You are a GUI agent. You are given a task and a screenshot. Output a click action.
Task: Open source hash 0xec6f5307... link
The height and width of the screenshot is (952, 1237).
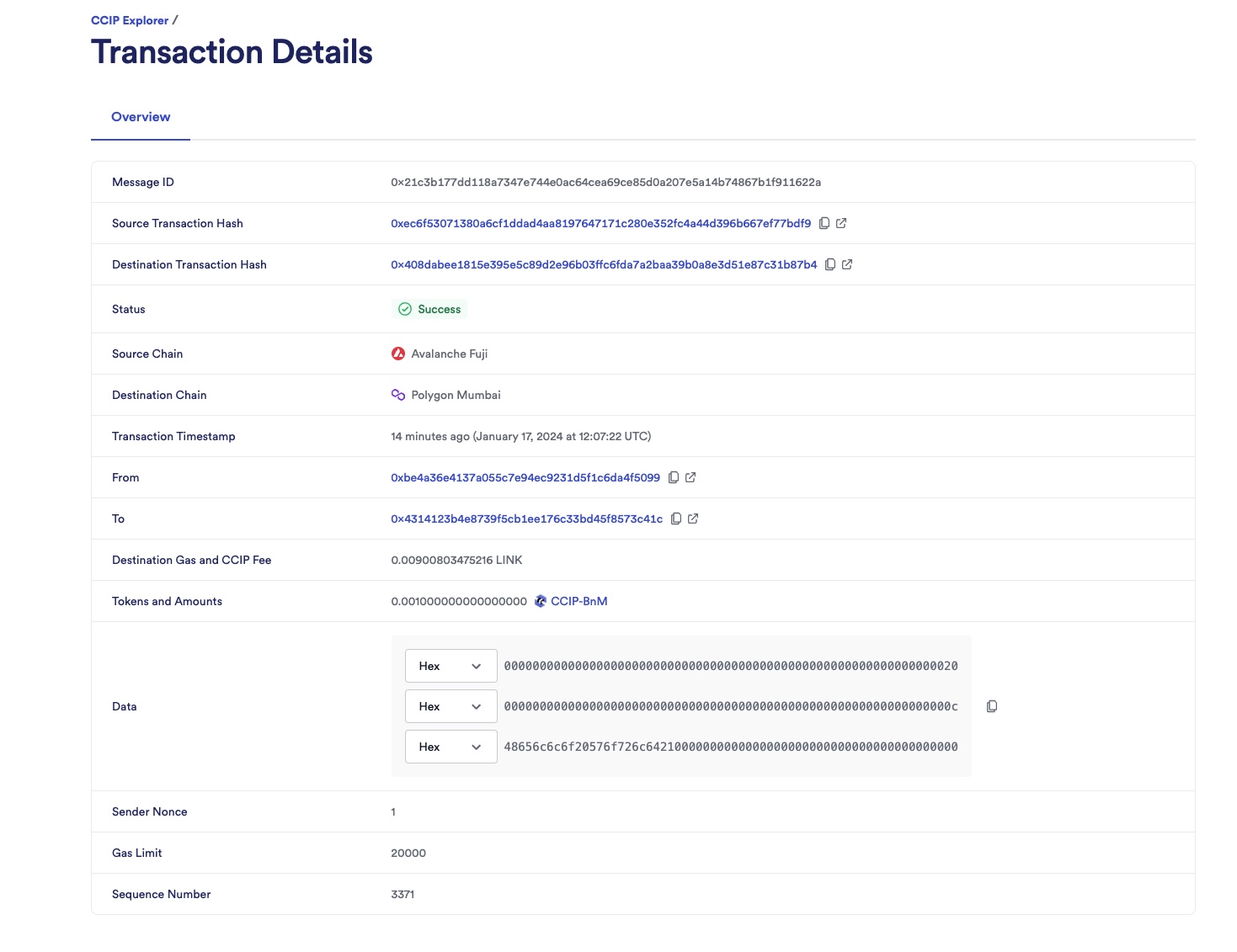tap(600, 223)
